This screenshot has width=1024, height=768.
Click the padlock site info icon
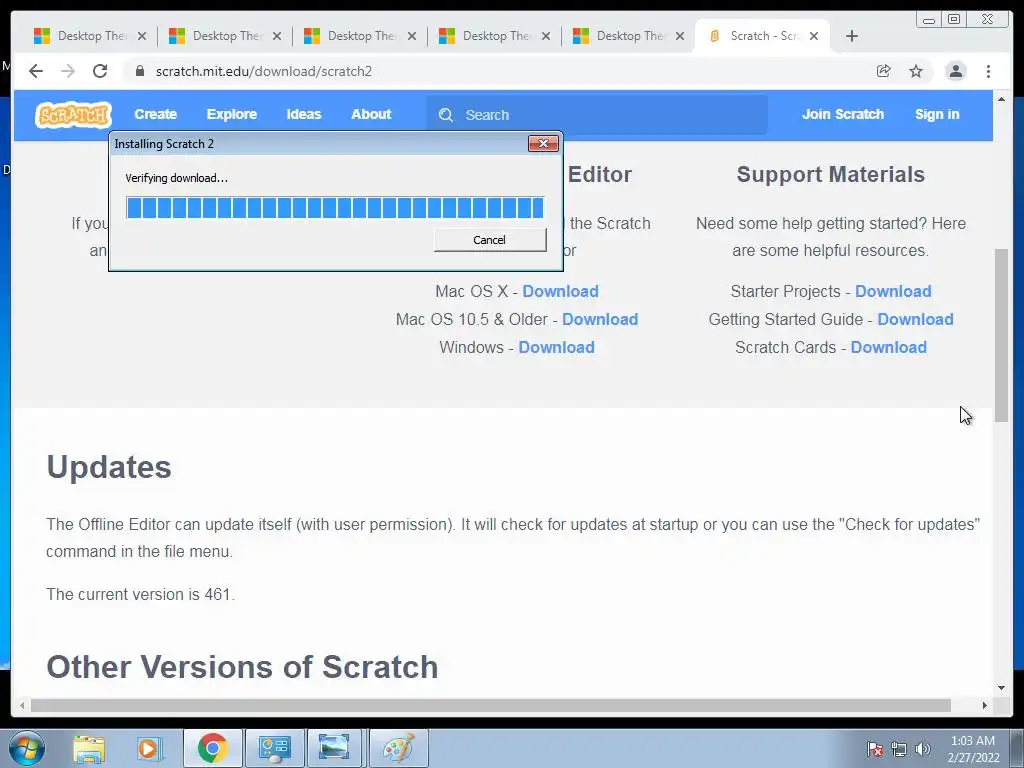coord(139,71)
